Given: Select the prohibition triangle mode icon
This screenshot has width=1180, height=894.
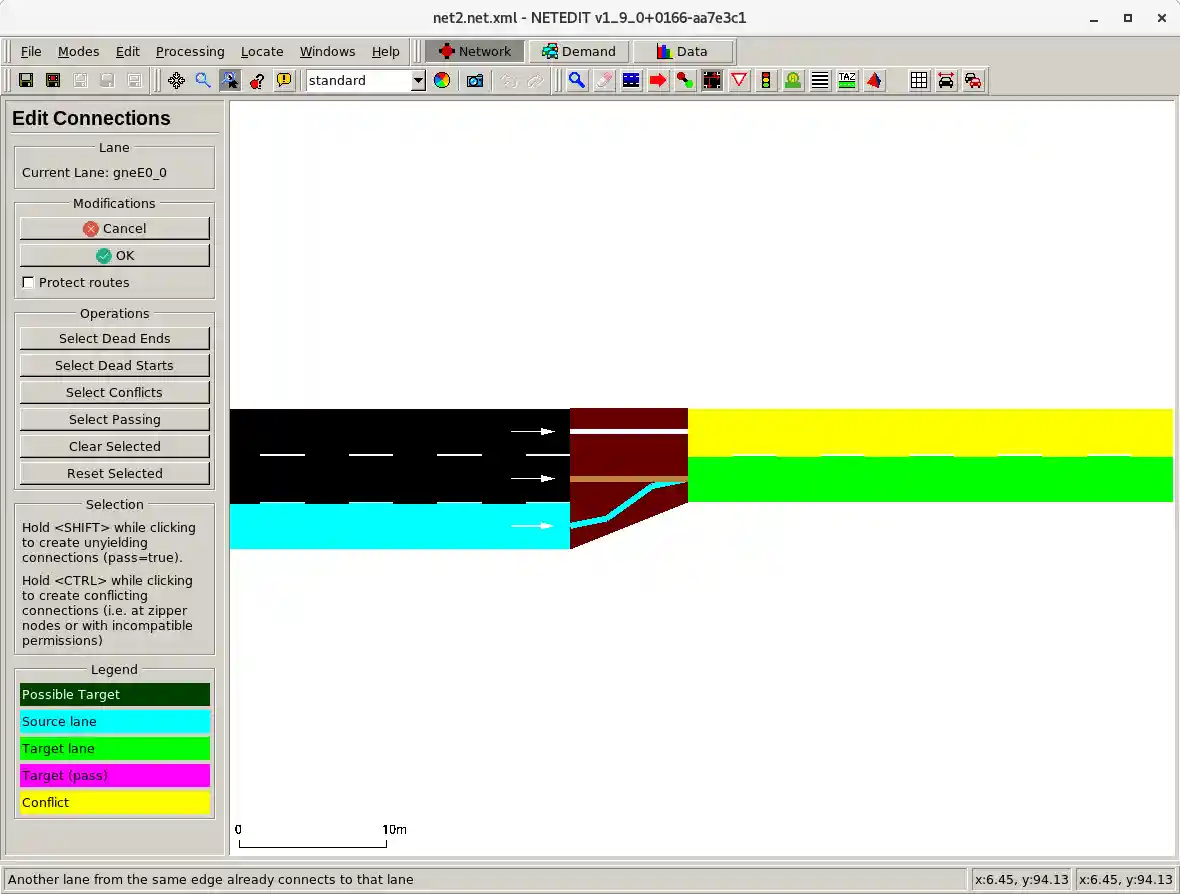Looking at the screenshot, I should (x=739, y=81).
